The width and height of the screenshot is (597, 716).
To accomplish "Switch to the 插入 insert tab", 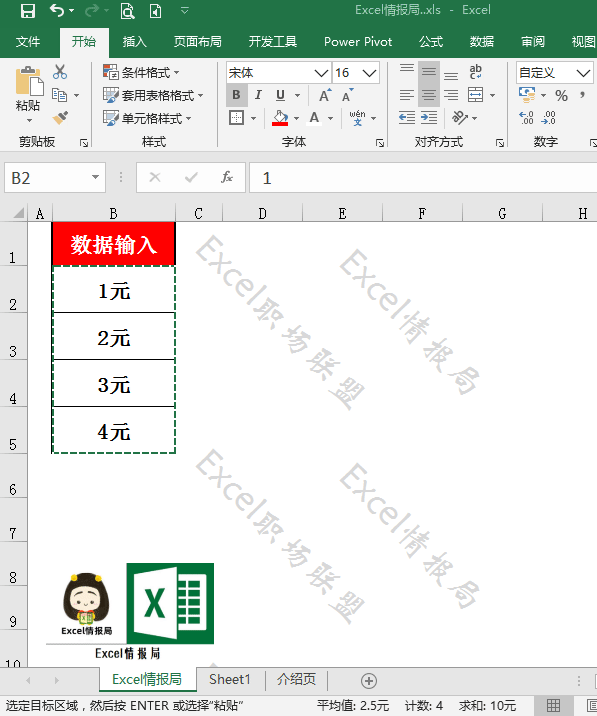I will click(x=134, y=42).
